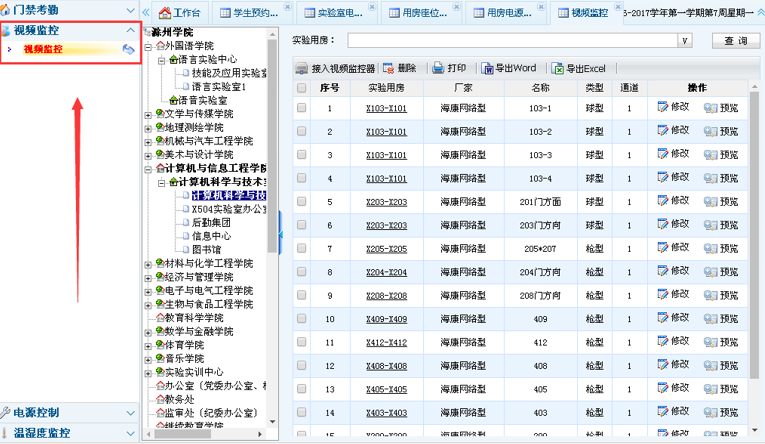Select 视频监控 item in left sidebar
Viewport: 765px width, 444px height.
pos(43,49)
